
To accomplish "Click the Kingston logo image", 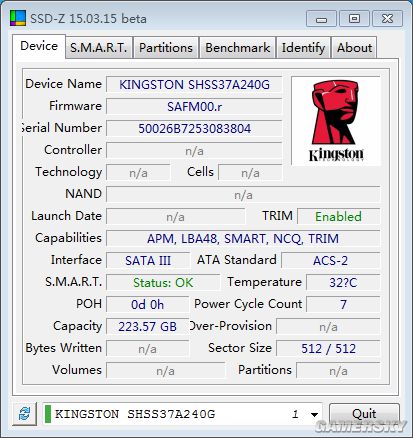I will [336, 121].
